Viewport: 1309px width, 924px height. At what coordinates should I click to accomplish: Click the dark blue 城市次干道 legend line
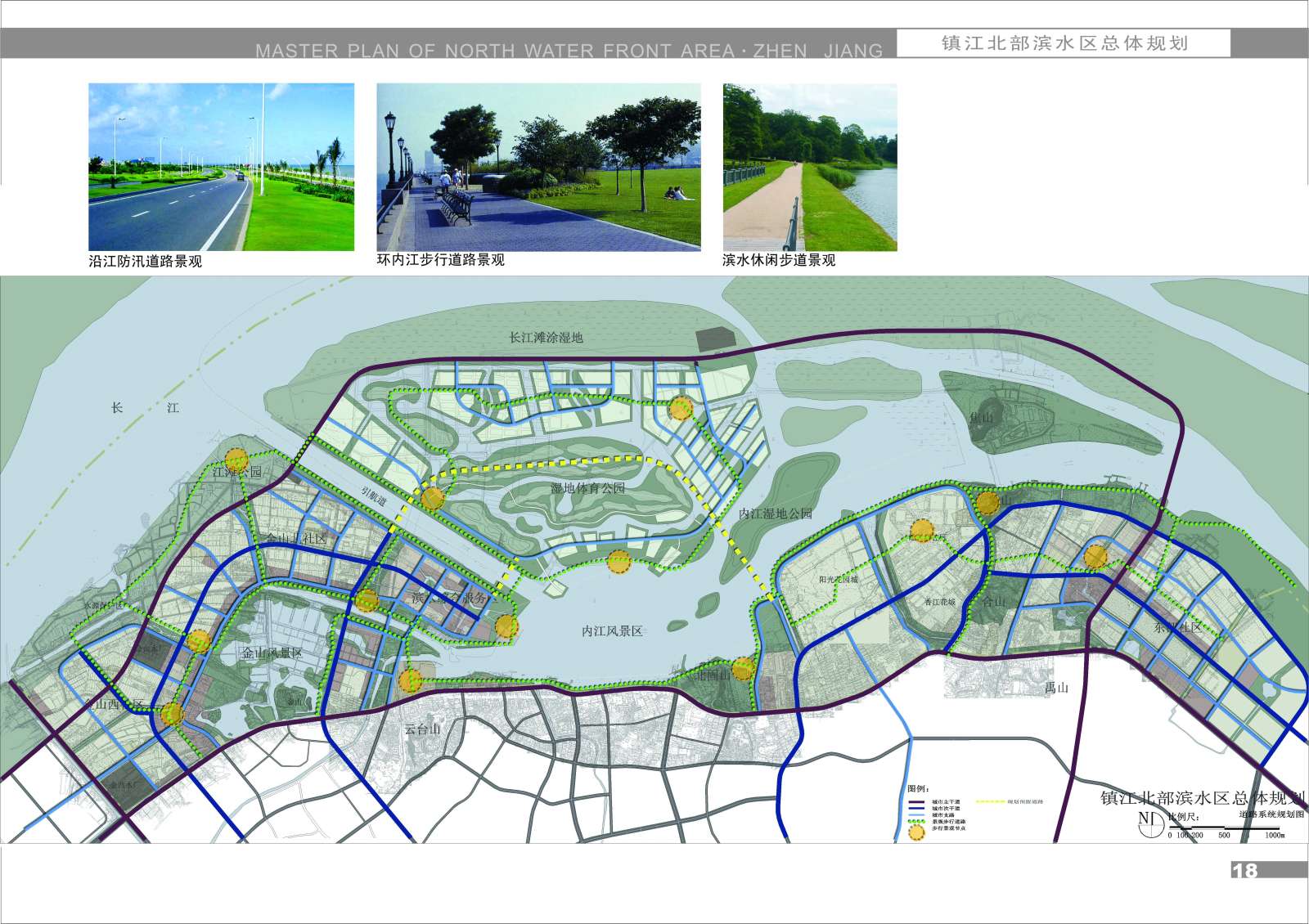tap(916, 809)
